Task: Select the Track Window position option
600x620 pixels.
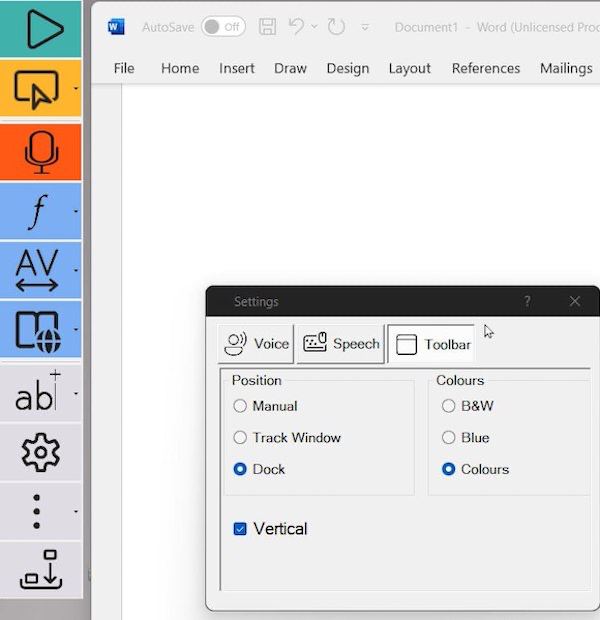Action: 240,437
